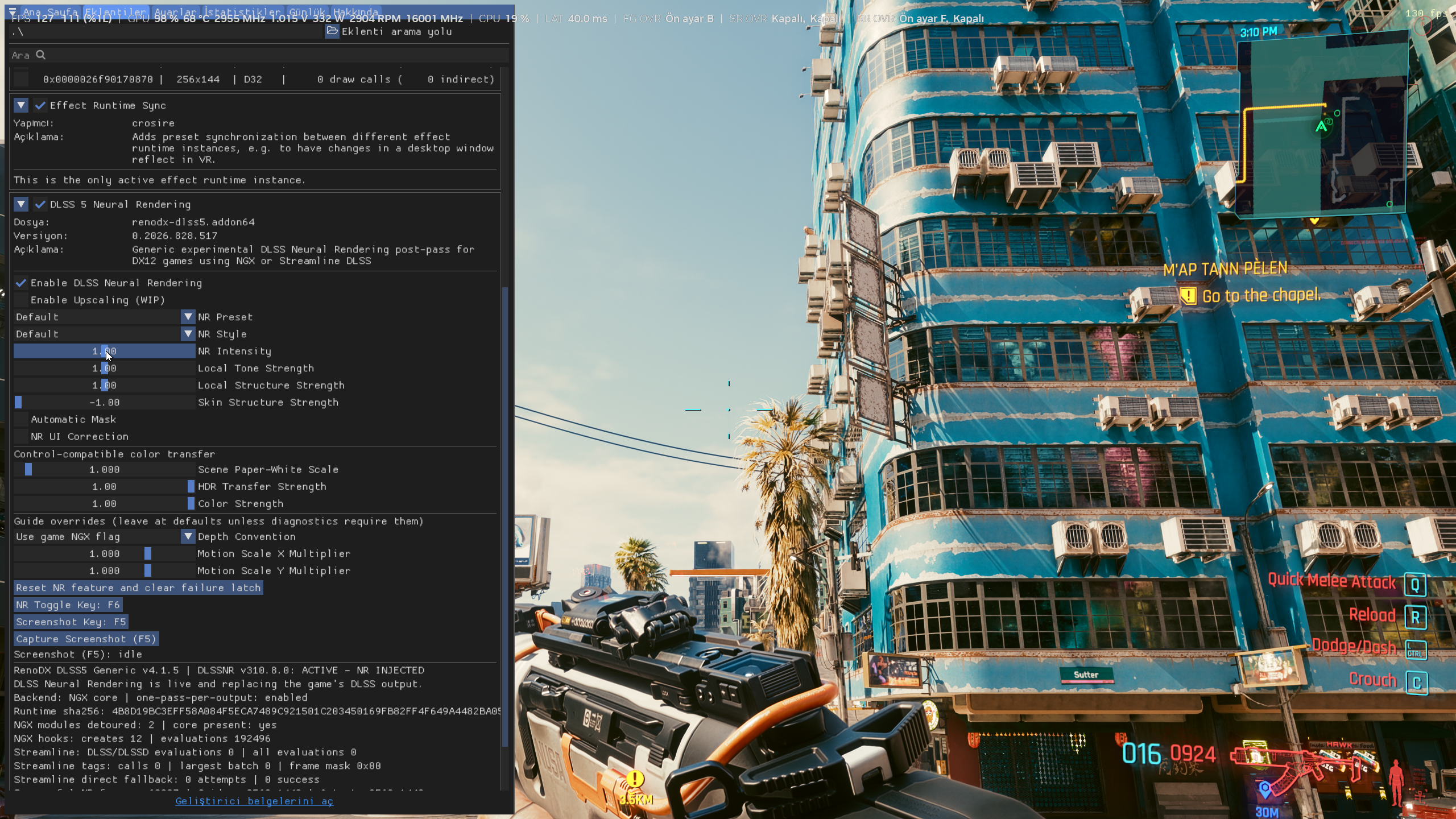Click the CTRL key icon for Dodge/Dash
1456x819 pixels.
pyautogui.click(x=1416, y=650)
